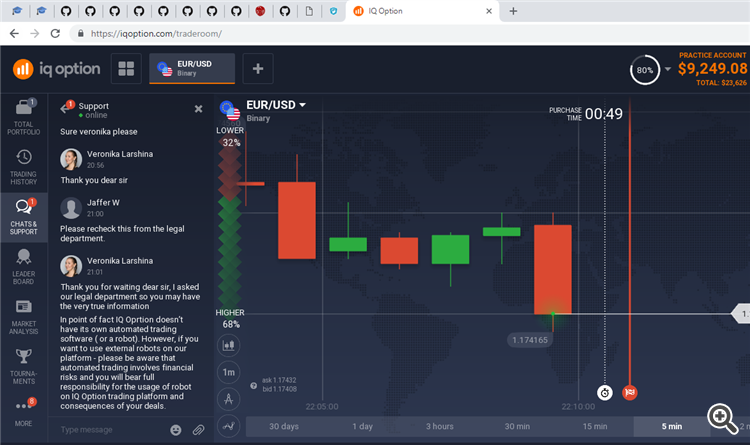750x445 pixels.
Task: Select 30 min time range
Action: click(517, 426)
